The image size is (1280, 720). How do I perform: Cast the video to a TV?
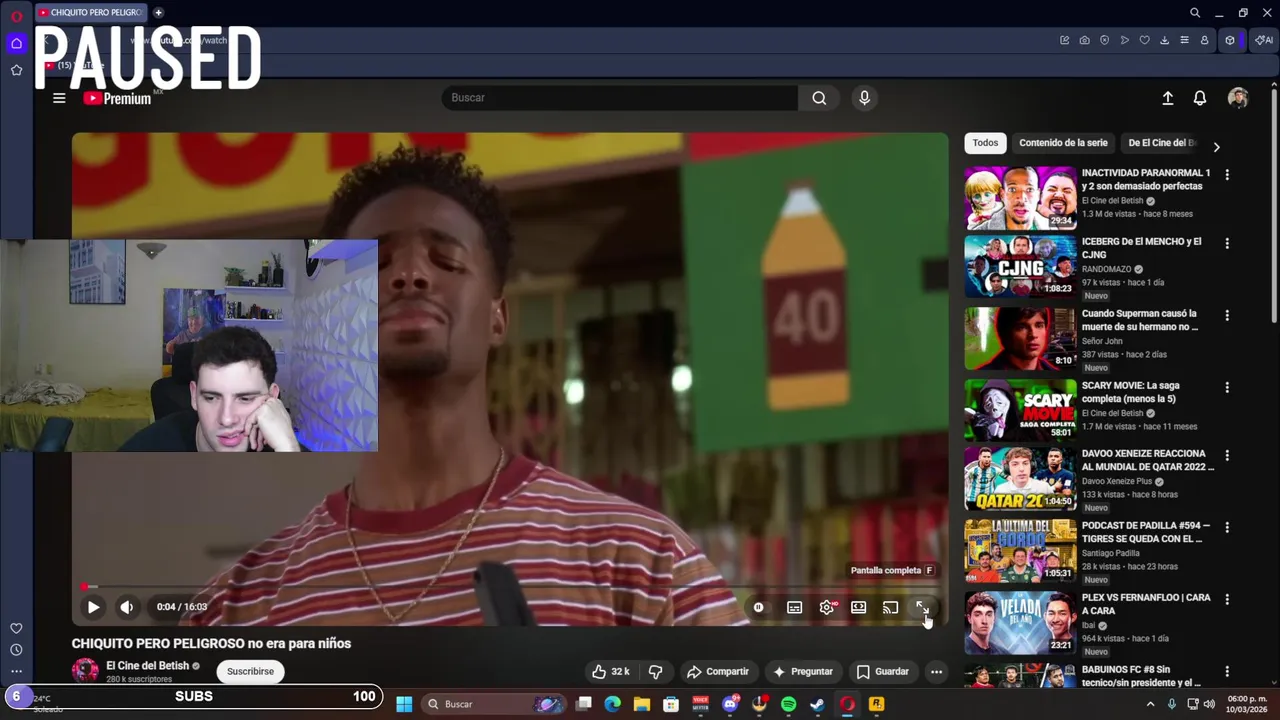[x=890, y=607]
